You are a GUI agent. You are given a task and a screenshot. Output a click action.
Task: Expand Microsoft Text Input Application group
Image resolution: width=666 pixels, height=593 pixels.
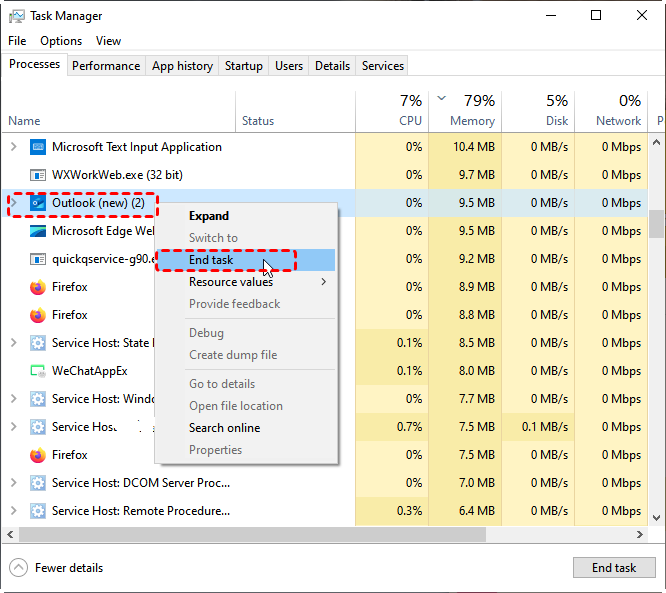(x=13, y=147)
